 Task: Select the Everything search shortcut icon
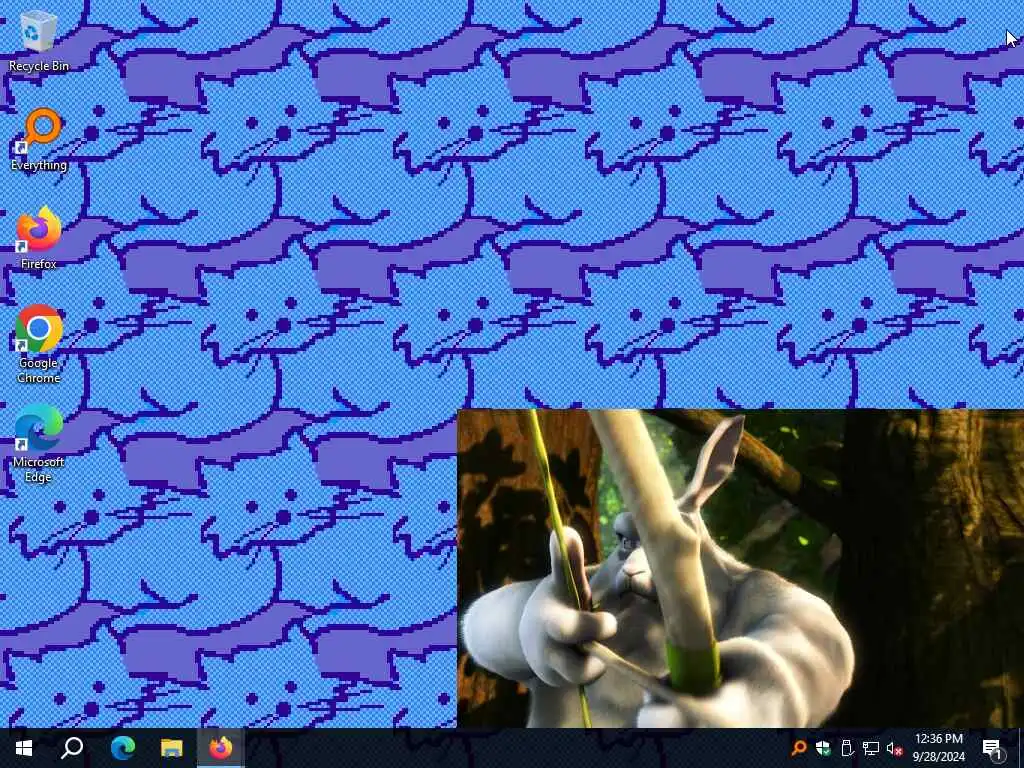(x=39, y=140)
